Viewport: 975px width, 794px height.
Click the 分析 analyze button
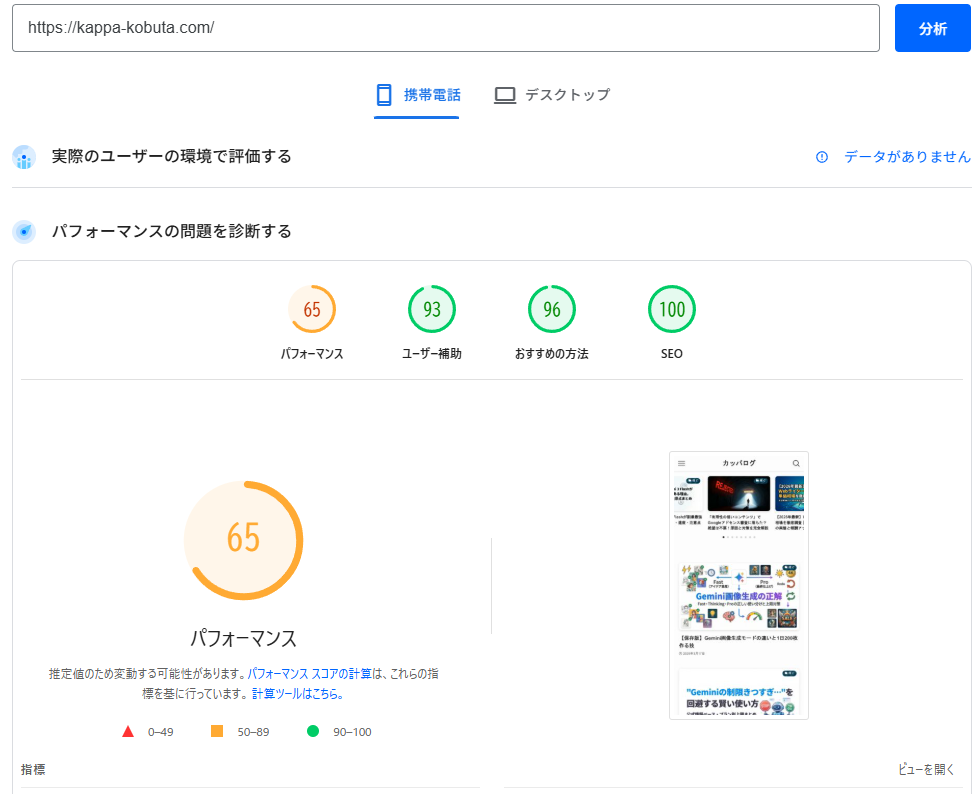932,28
